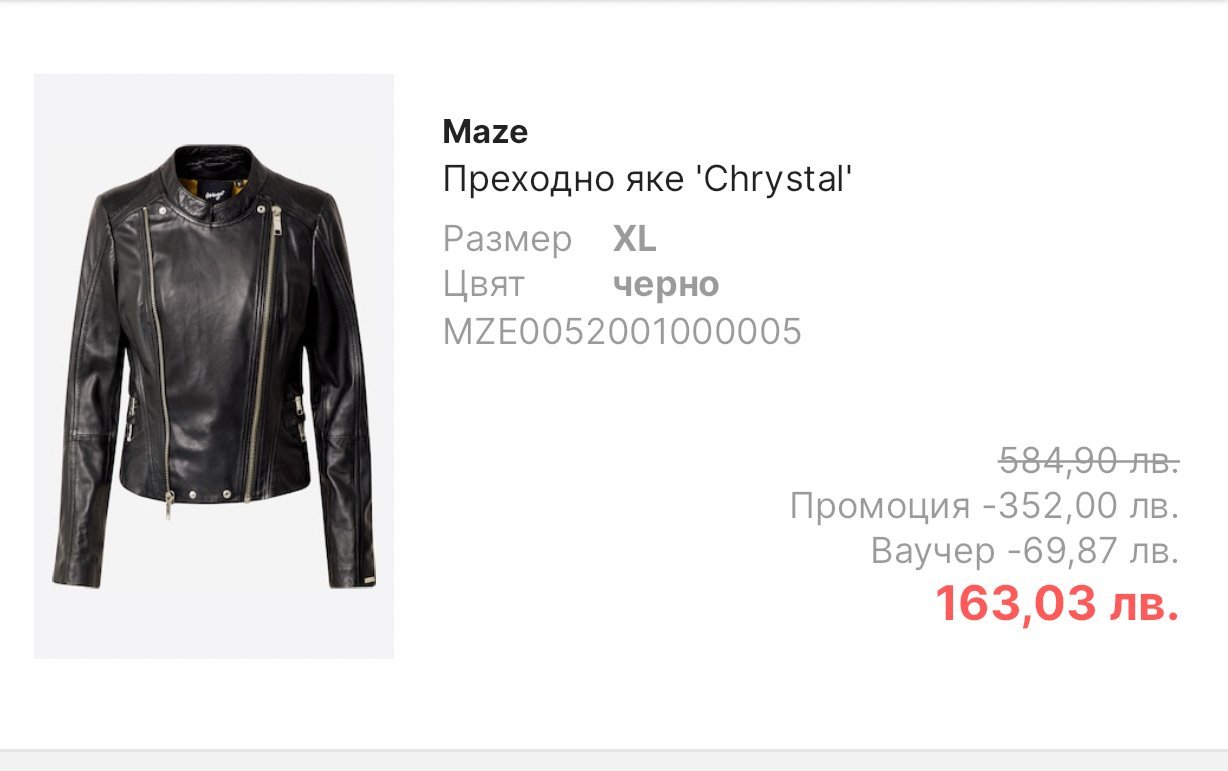This screenshot has height=771, width=1228.
Task: Click the metal logo plate on the sleeve cuff
Action: click(x=367, y=578)
